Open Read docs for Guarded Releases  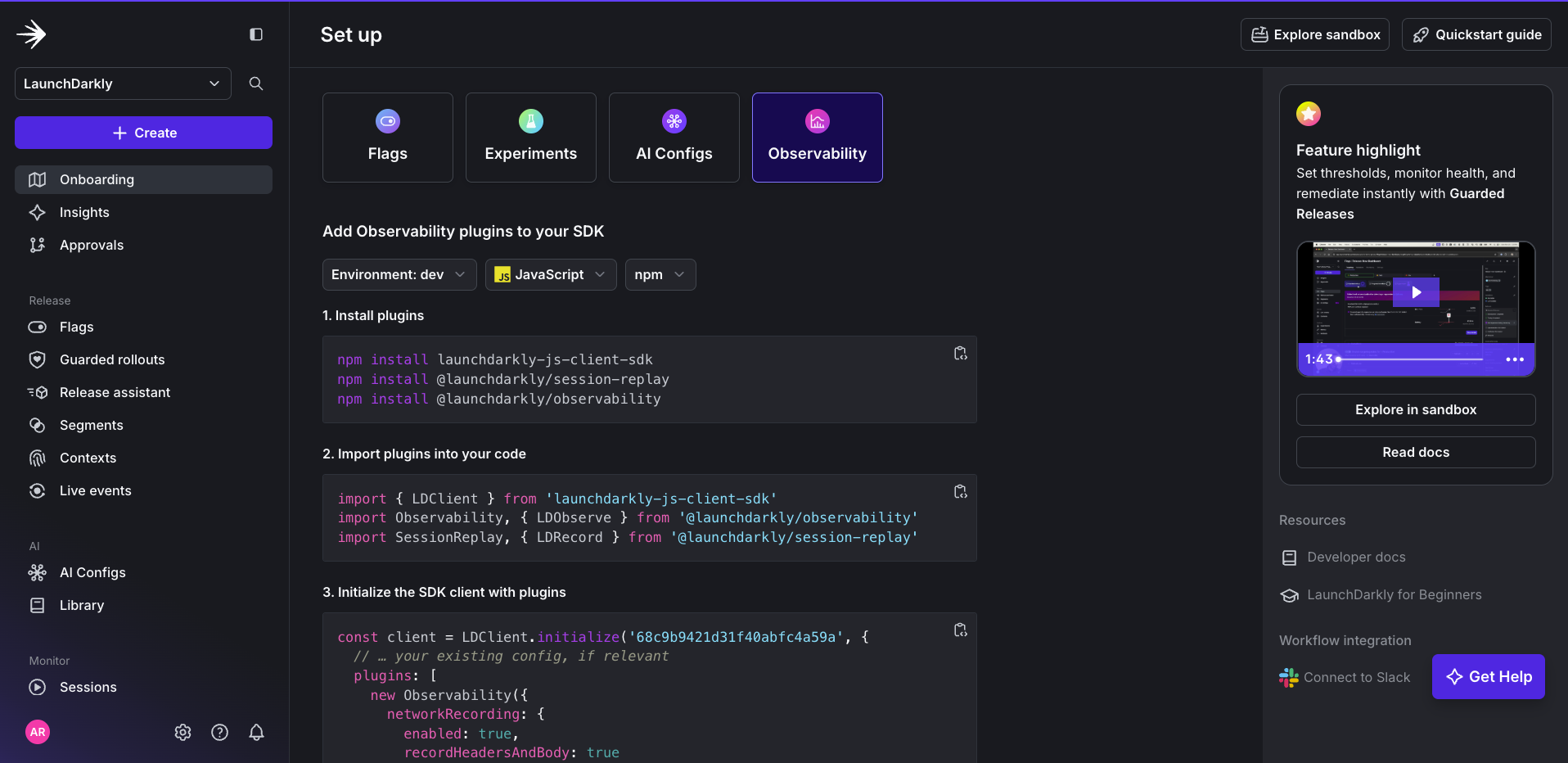click(x=1415, y=452)
